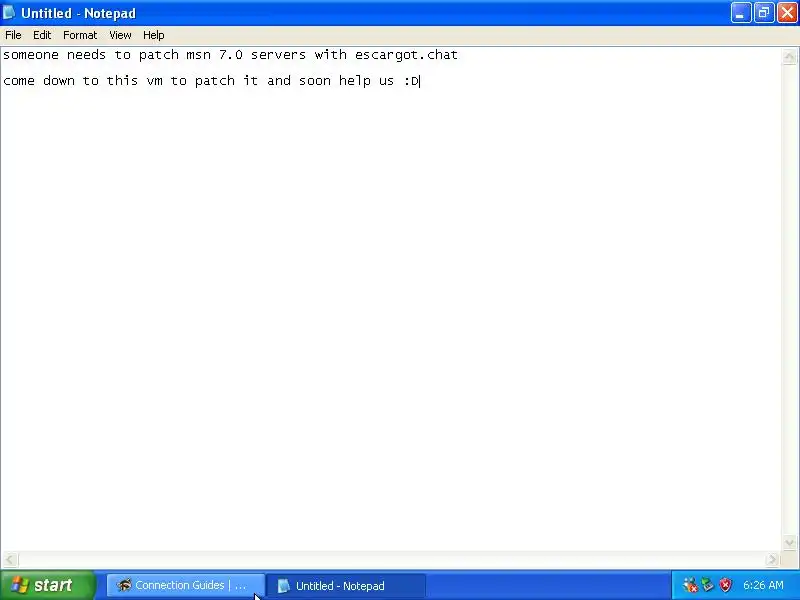Open the Edit menu
Screen dimensions: 800x600
click(x=42, y=35)
